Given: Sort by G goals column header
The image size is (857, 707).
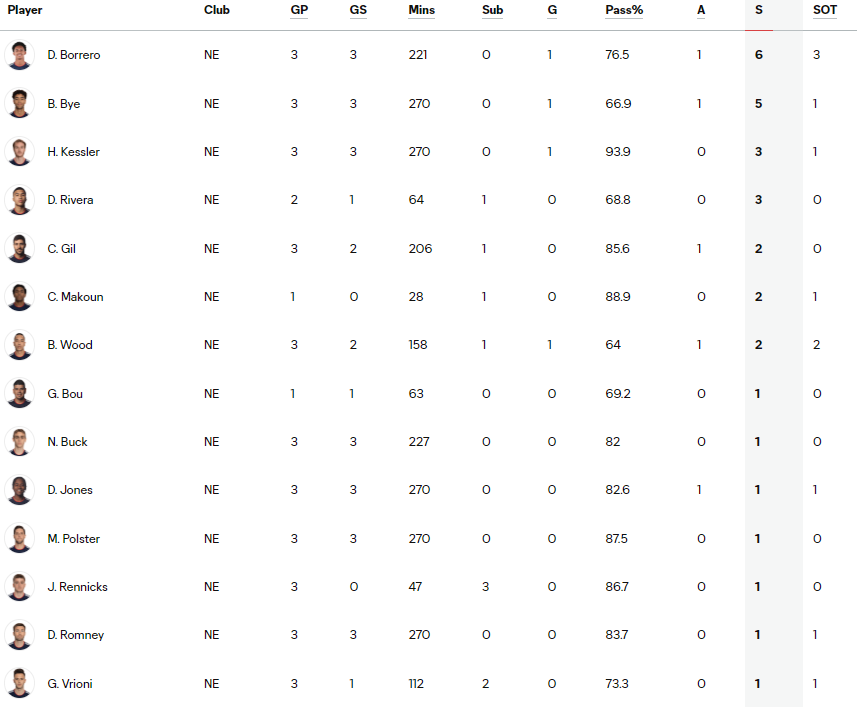Looking at the screenshot, I should pyautogui.click(x=551, y=10).
